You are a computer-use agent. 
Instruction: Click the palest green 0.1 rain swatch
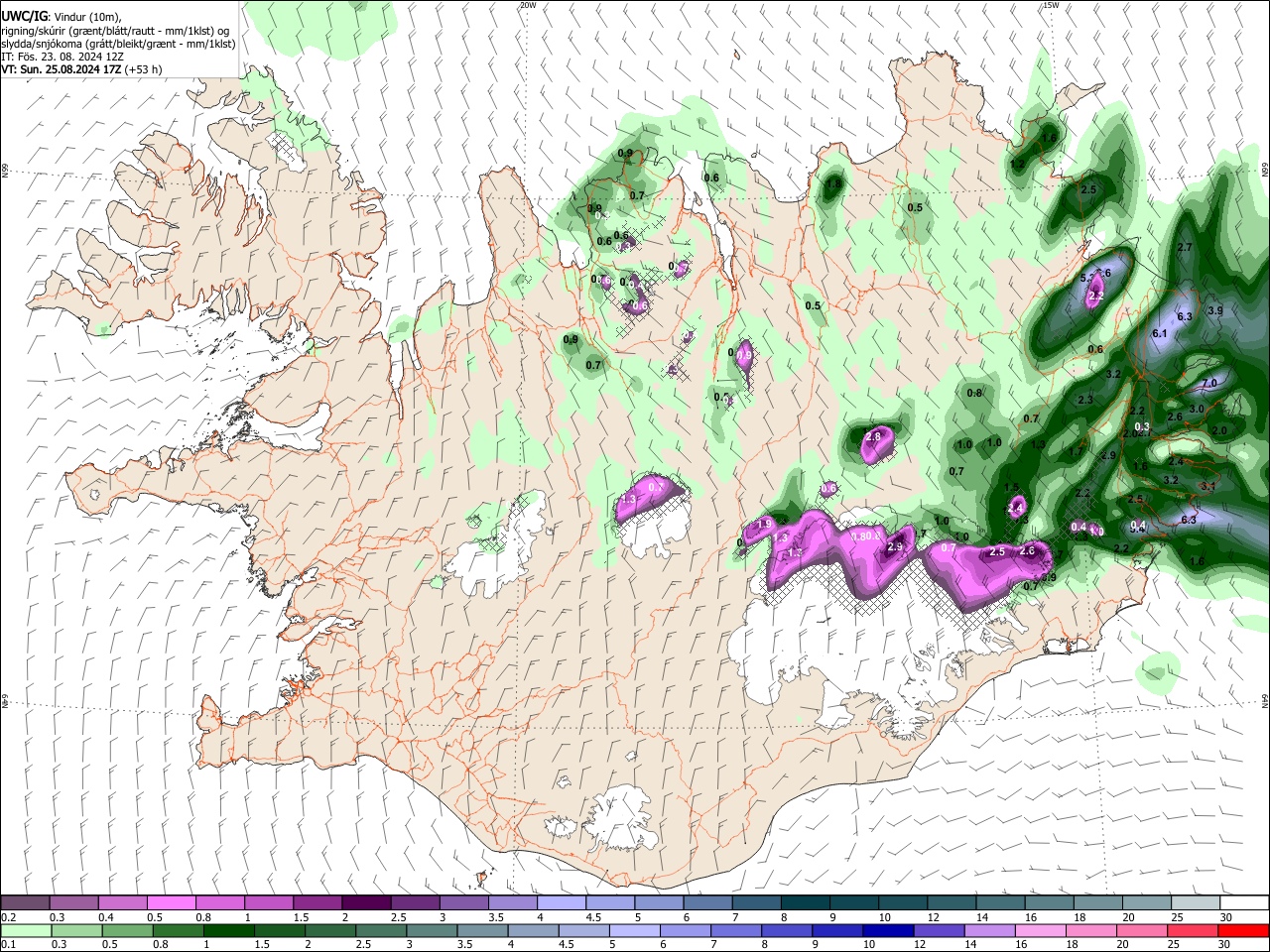coord(26,931)
